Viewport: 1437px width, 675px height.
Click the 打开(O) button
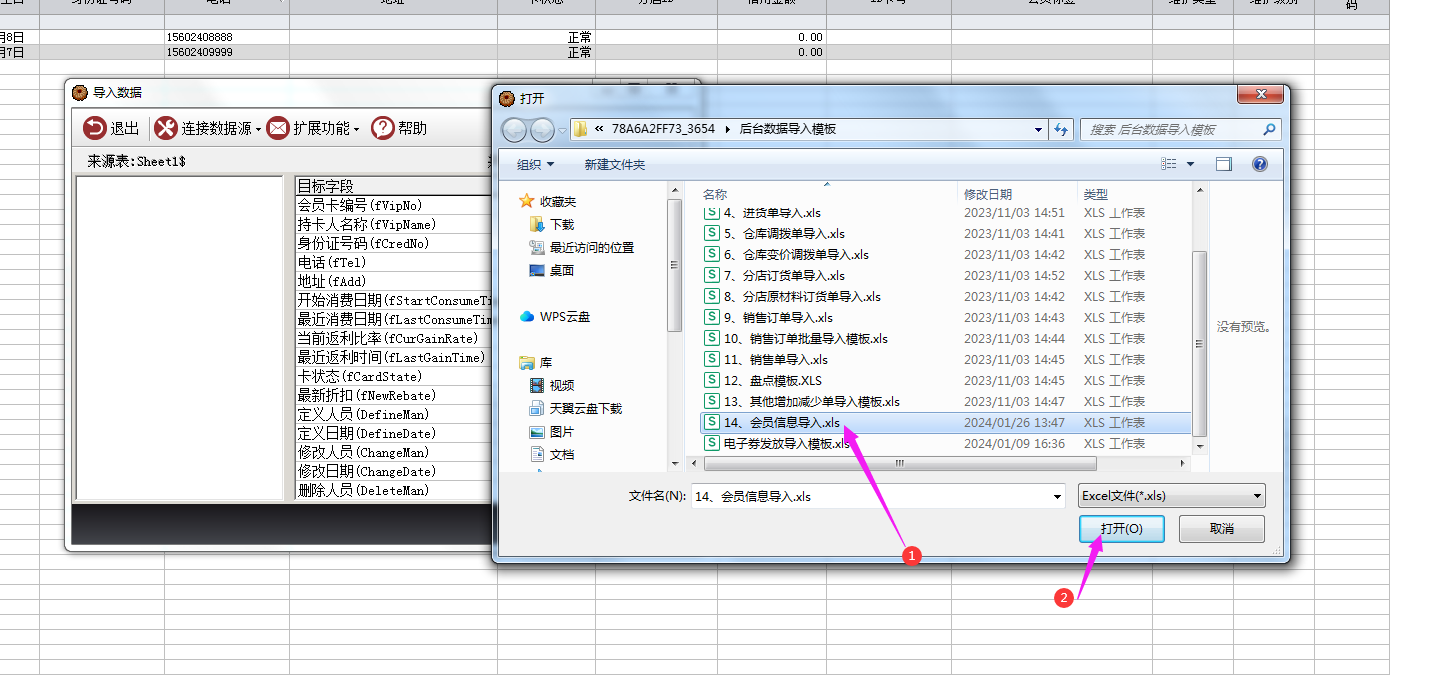click(x=1122, y=529)
